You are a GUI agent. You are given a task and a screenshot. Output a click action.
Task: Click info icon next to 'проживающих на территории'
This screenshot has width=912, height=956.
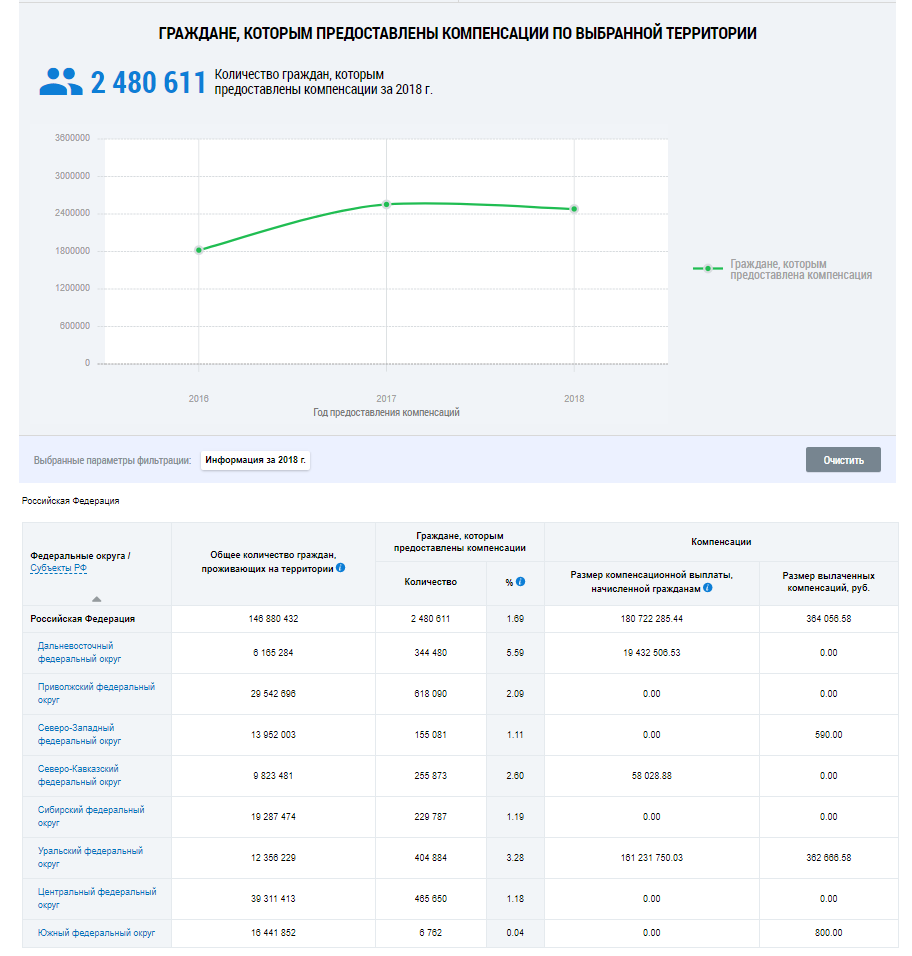tap(341, 568)
